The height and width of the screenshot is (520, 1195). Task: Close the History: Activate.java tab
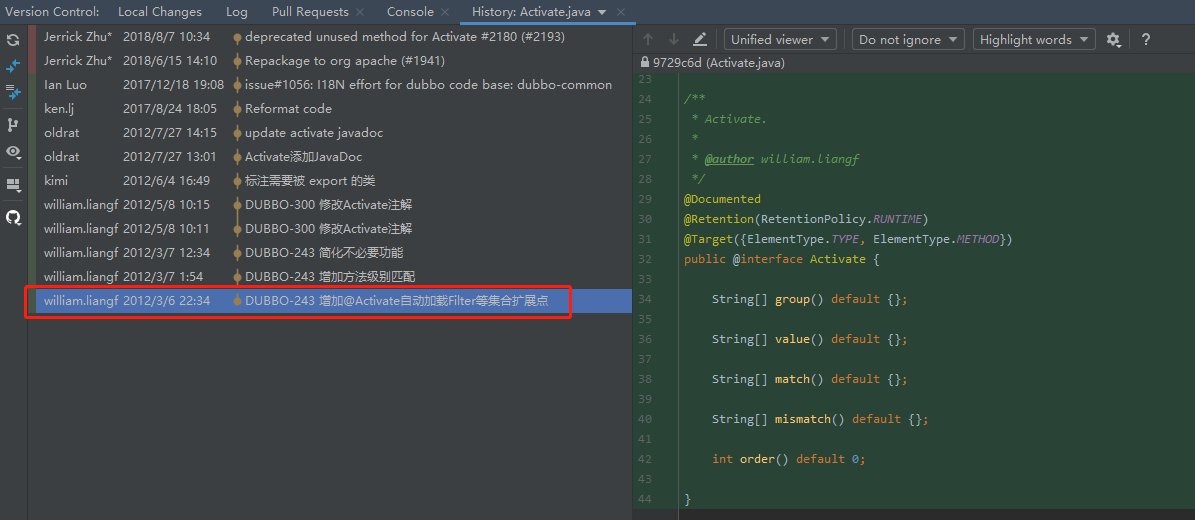(621, 12)
